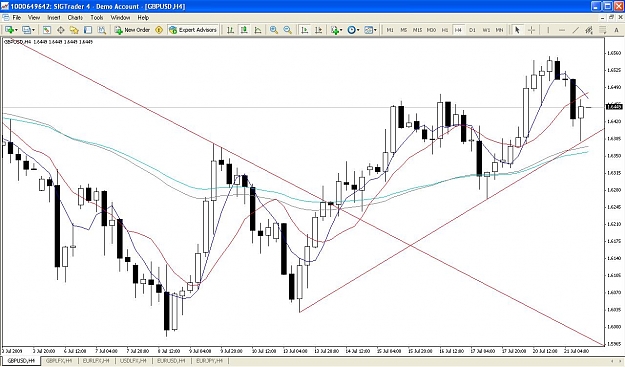
Task: Toggle the Data Window crosshair-target icon
Action: 61,30
